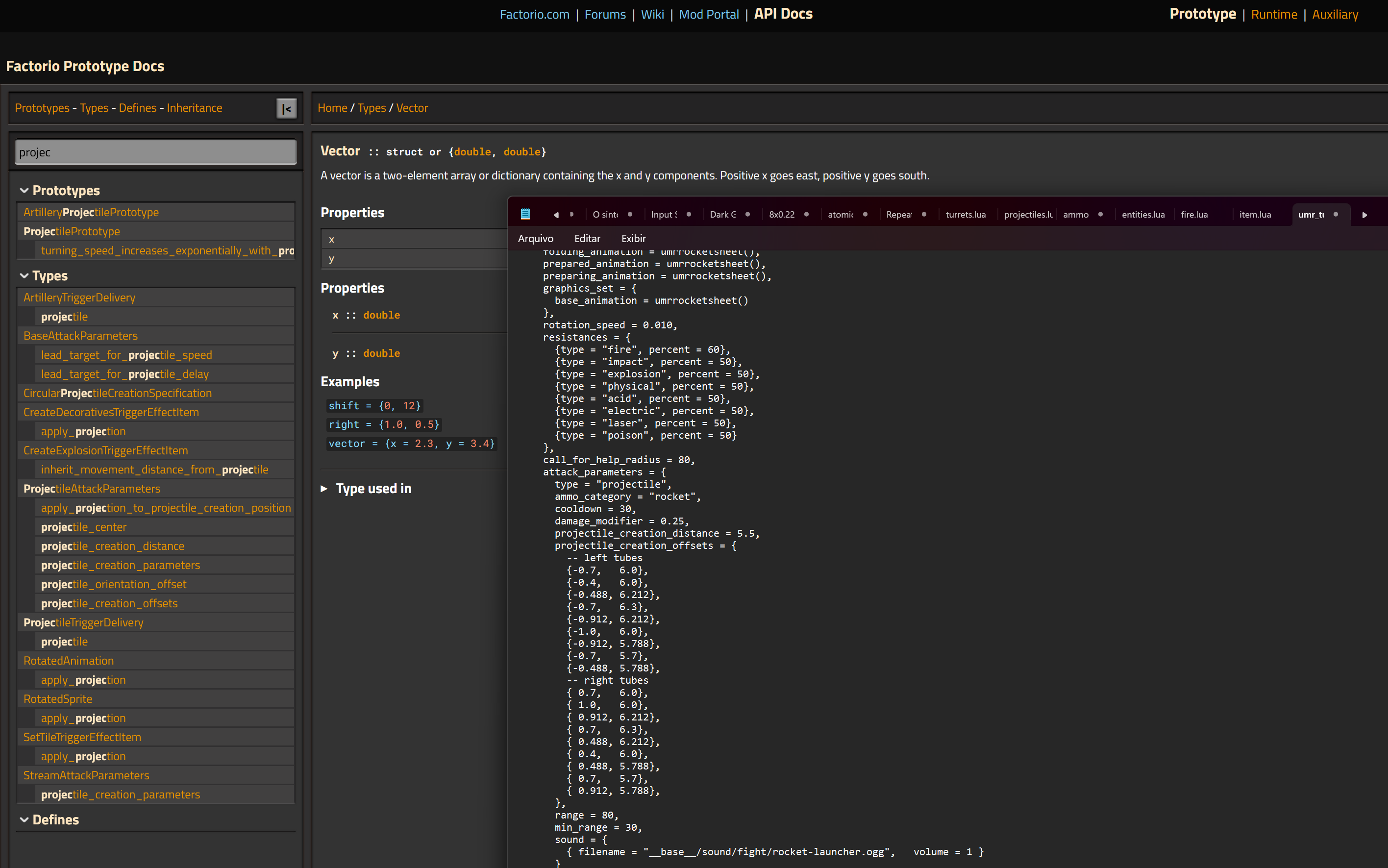Click unsaved dot on umr_tu tab

pyautogui.click(x=1335, y=214)
